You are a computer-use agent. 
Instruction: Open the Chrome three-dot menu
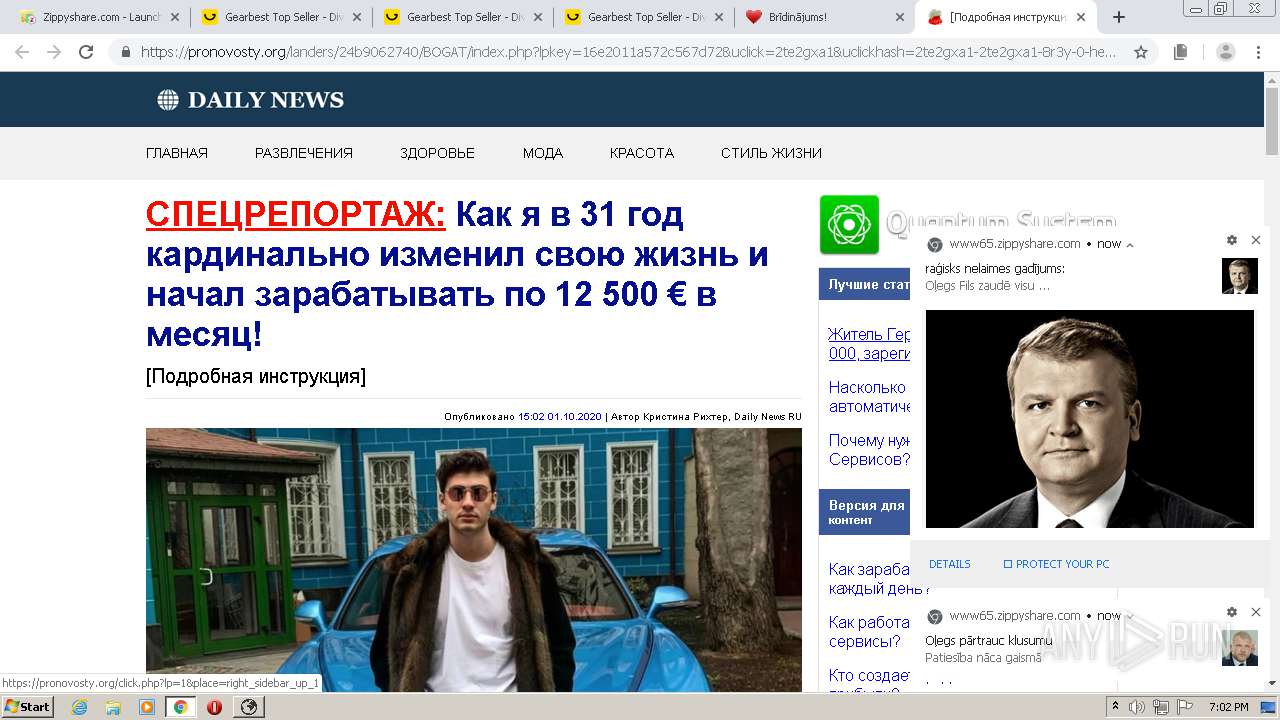click(1258, 52)
